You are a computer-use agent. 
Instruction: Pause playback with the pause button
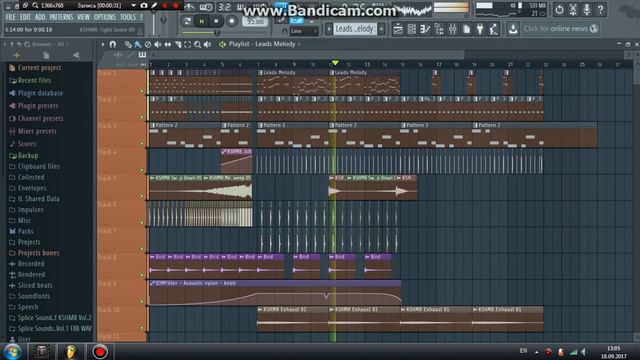pyautogui.click(x=202, y=21)
